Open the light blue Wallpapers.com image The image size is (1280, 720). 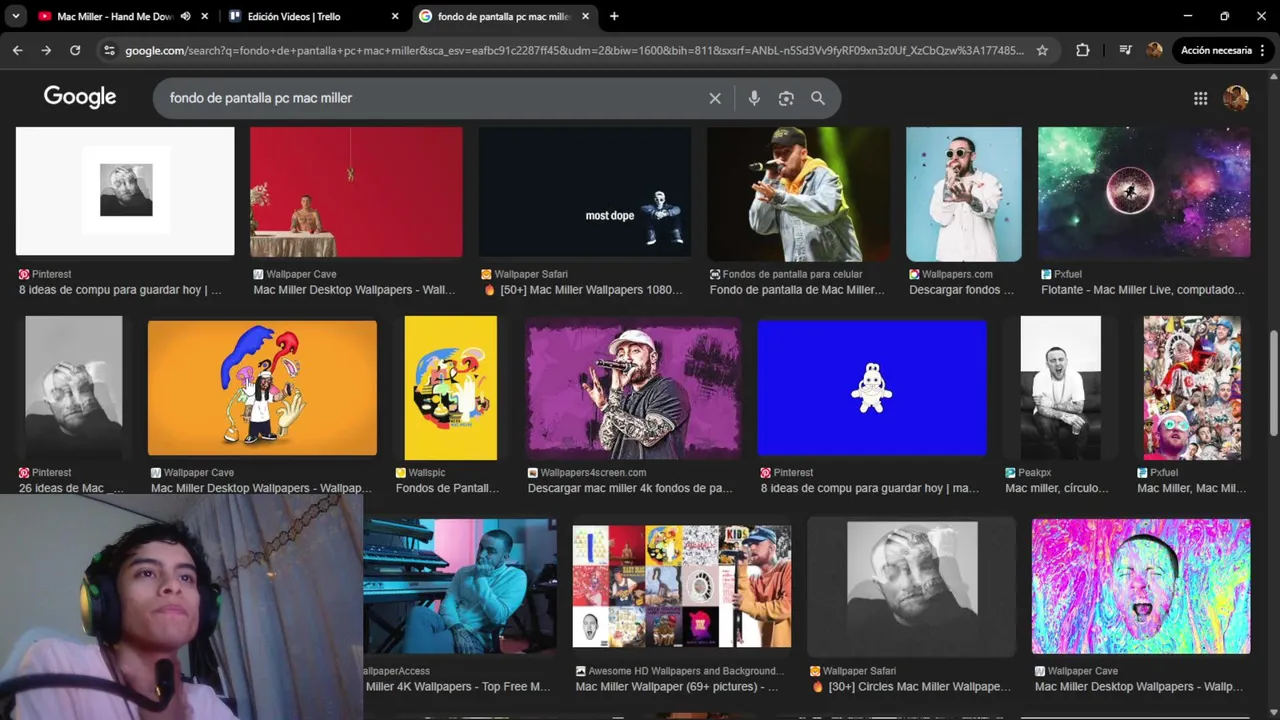point(964,194)
